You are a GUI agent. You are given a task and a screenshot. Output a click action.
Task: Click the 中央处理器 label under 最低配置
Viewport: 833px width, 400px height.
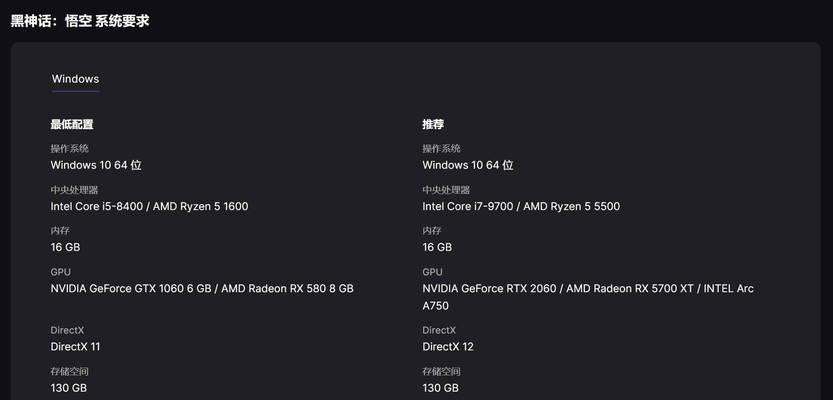pos(74,190)
